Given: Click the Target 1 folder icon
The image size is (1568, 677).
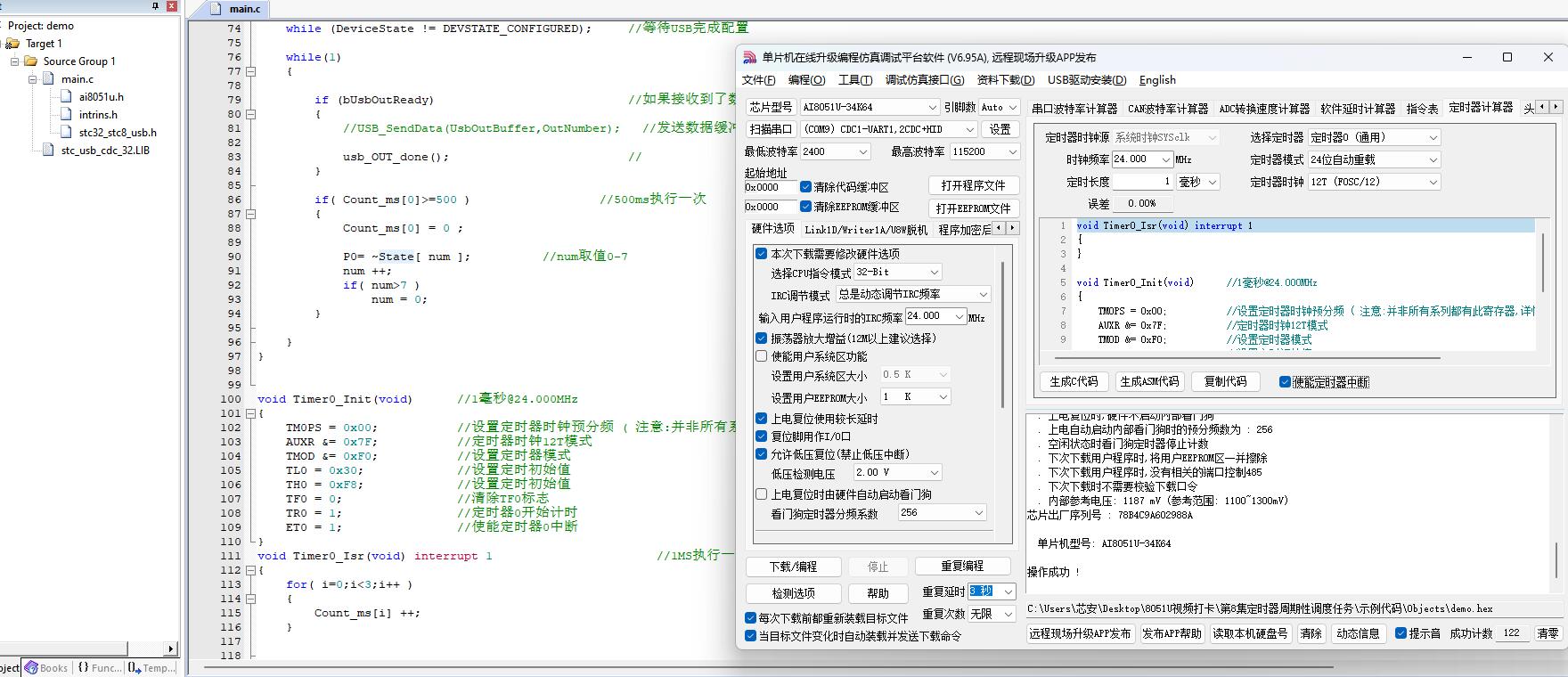Looking at the screenshot, I should coord(12,44).
